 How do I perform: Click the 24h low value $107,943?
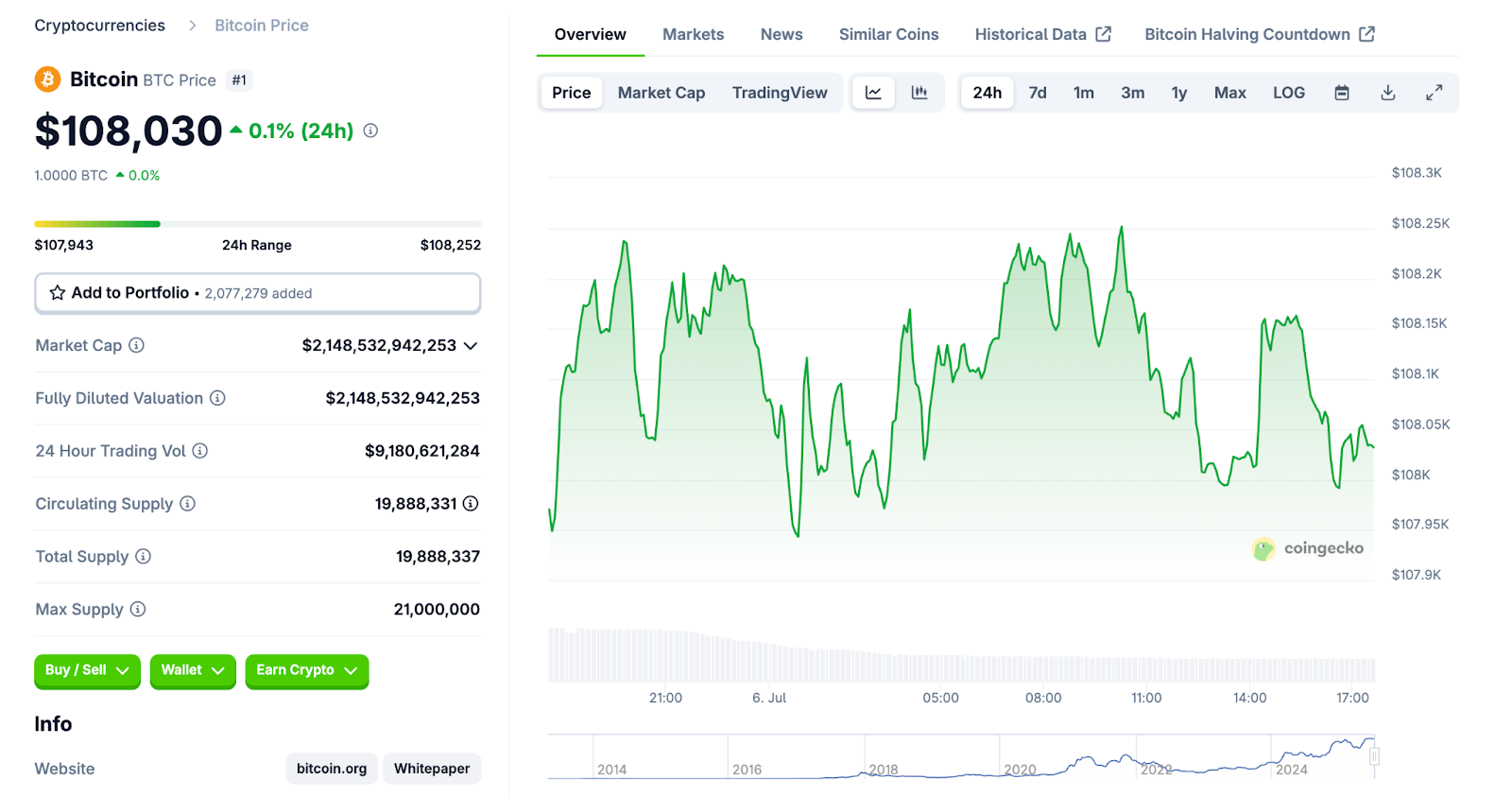64,245
